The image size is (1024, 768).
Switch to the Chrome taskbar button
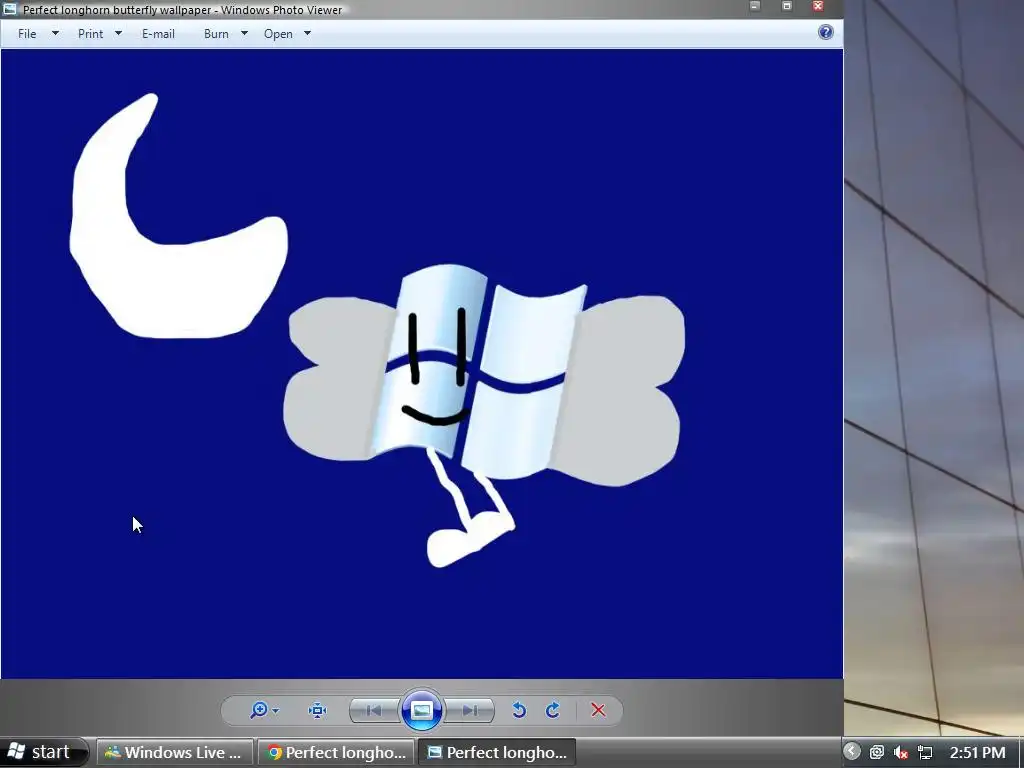(x=336, y=752)
